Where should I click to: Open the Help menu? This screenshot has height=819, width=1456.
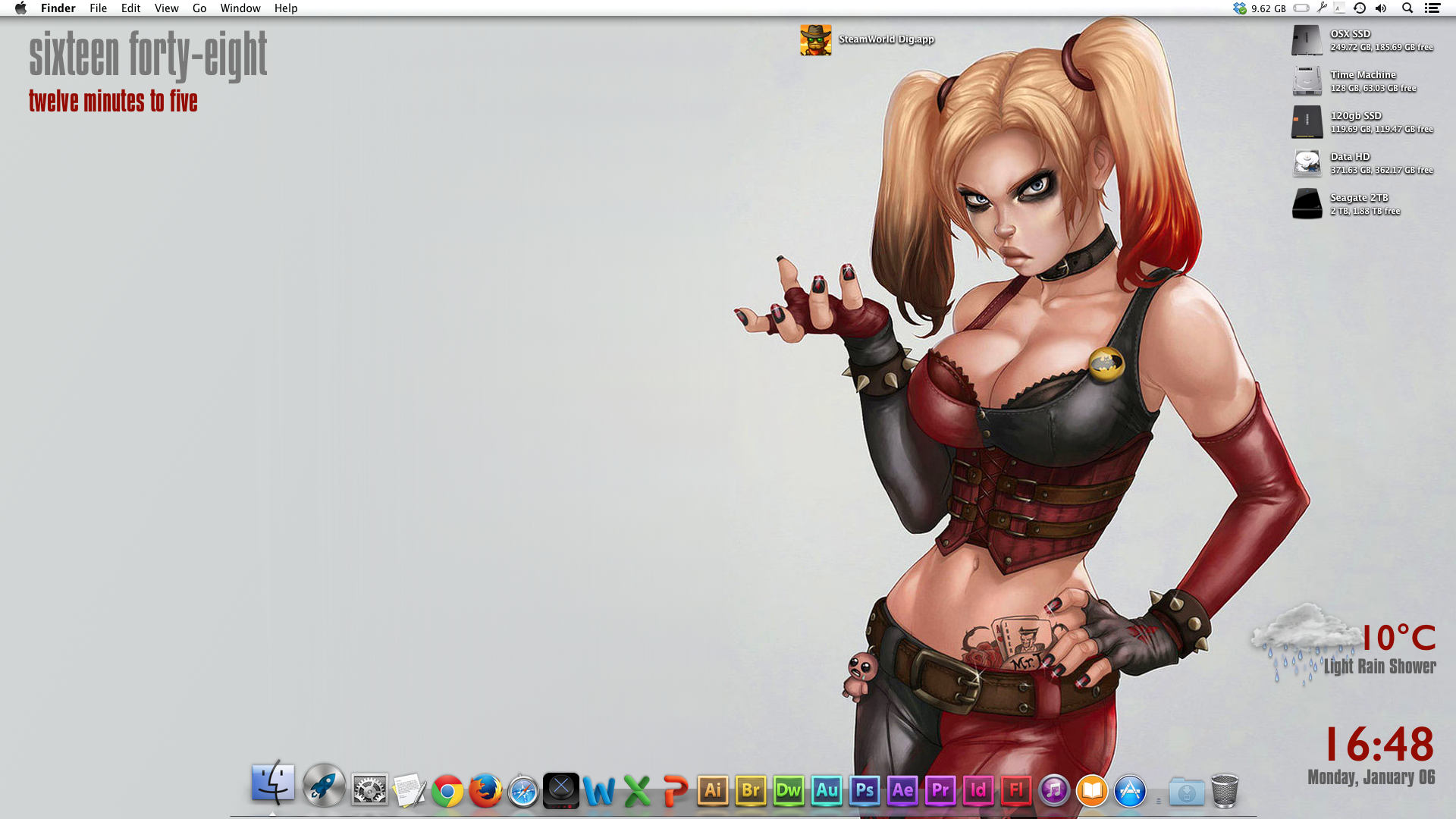click(x=286, y=8)
